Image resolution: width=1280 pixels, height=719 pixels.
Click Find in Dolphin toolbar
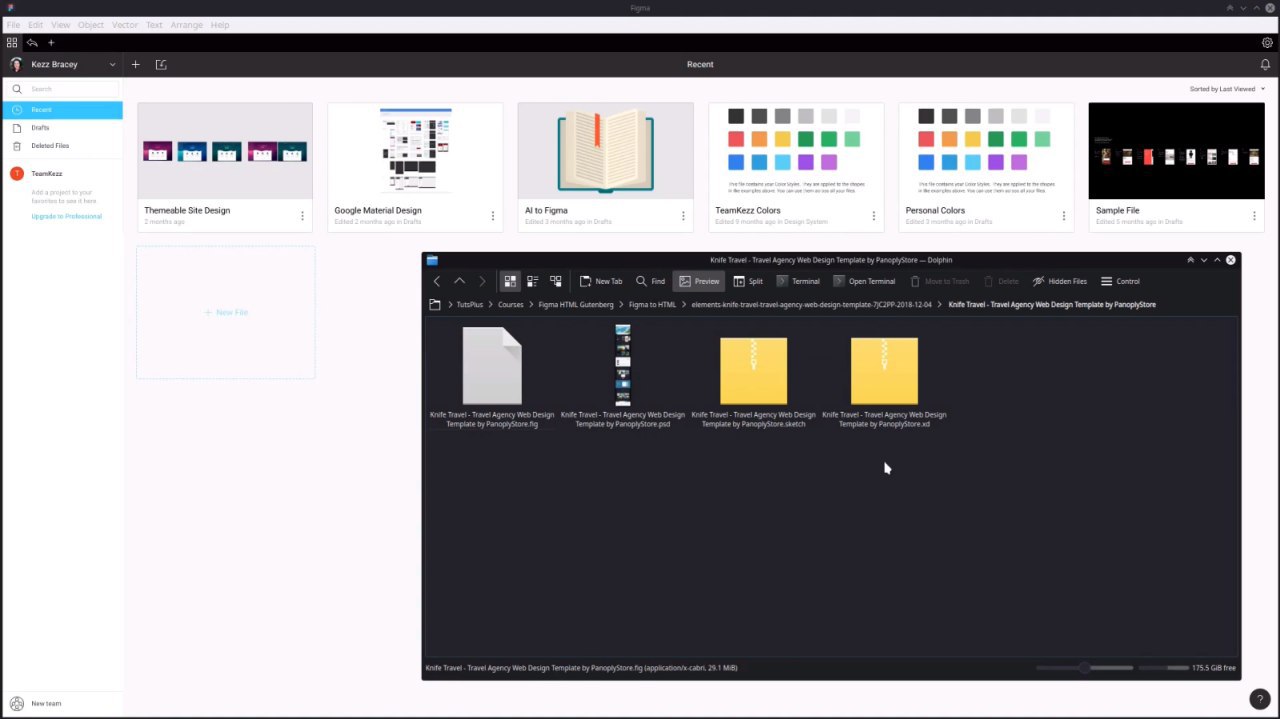point(650,281)
